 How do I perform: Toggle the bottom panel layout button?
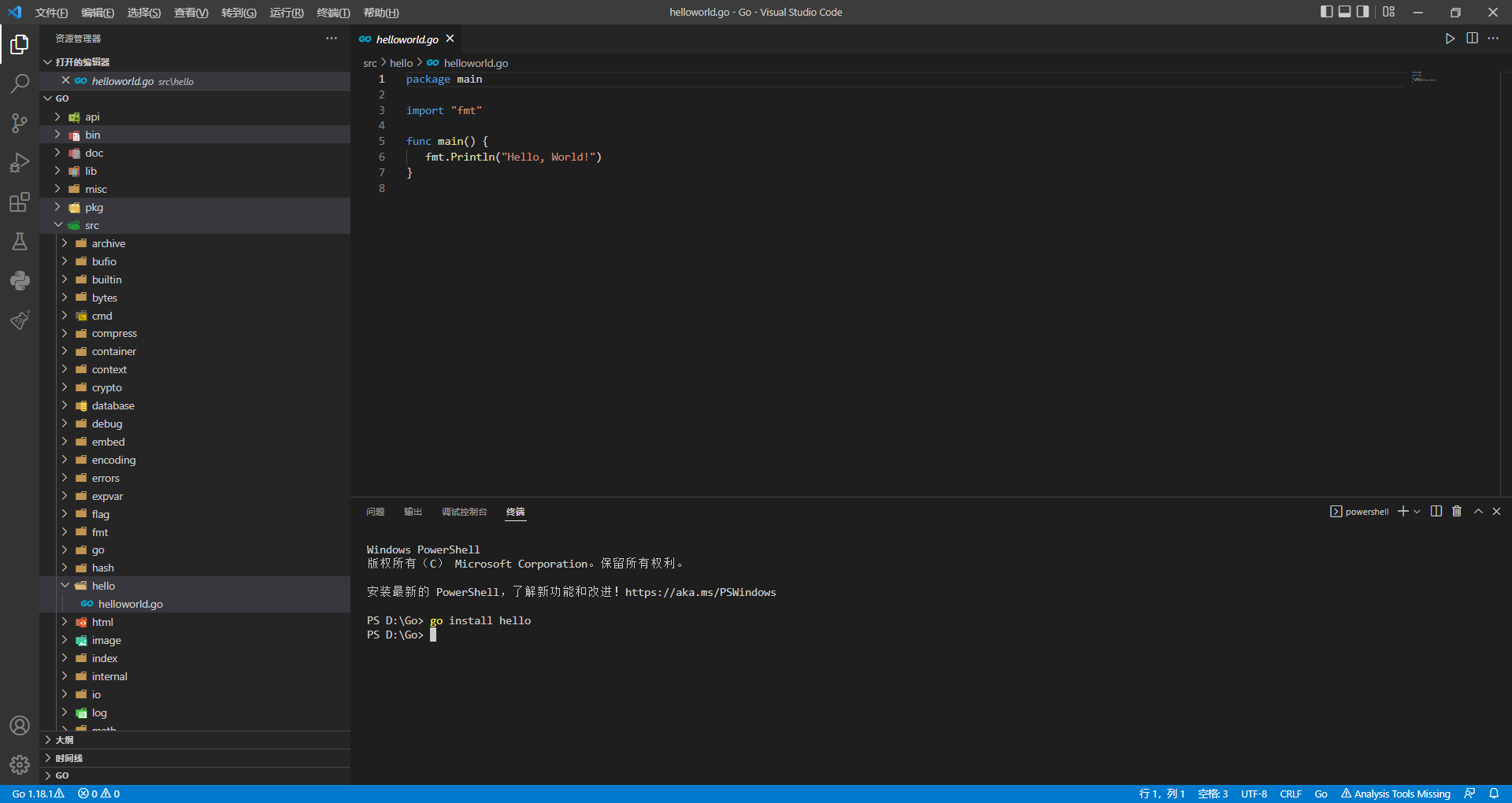(x=1345, y=12)
